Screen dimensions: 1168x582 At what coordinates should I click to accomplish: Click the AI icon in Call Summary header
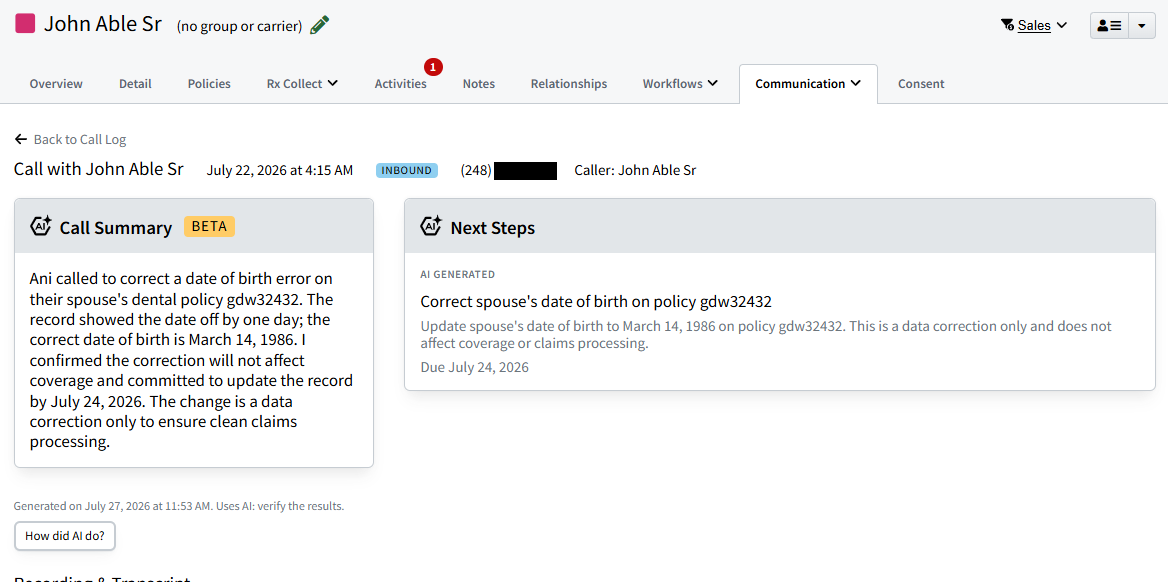[40, 227]
